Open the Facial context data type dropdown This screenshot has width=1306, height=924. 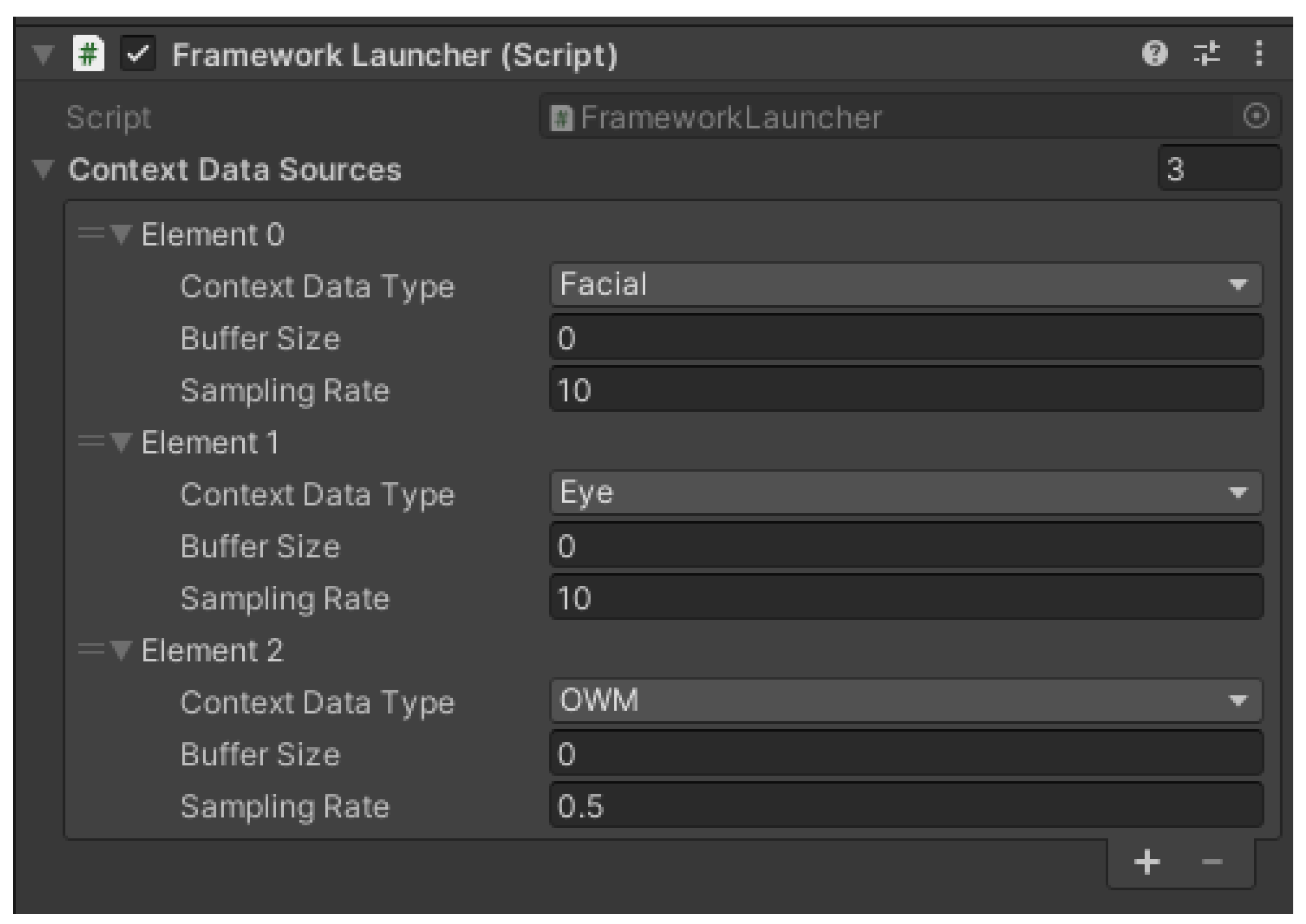pos(905,284)
